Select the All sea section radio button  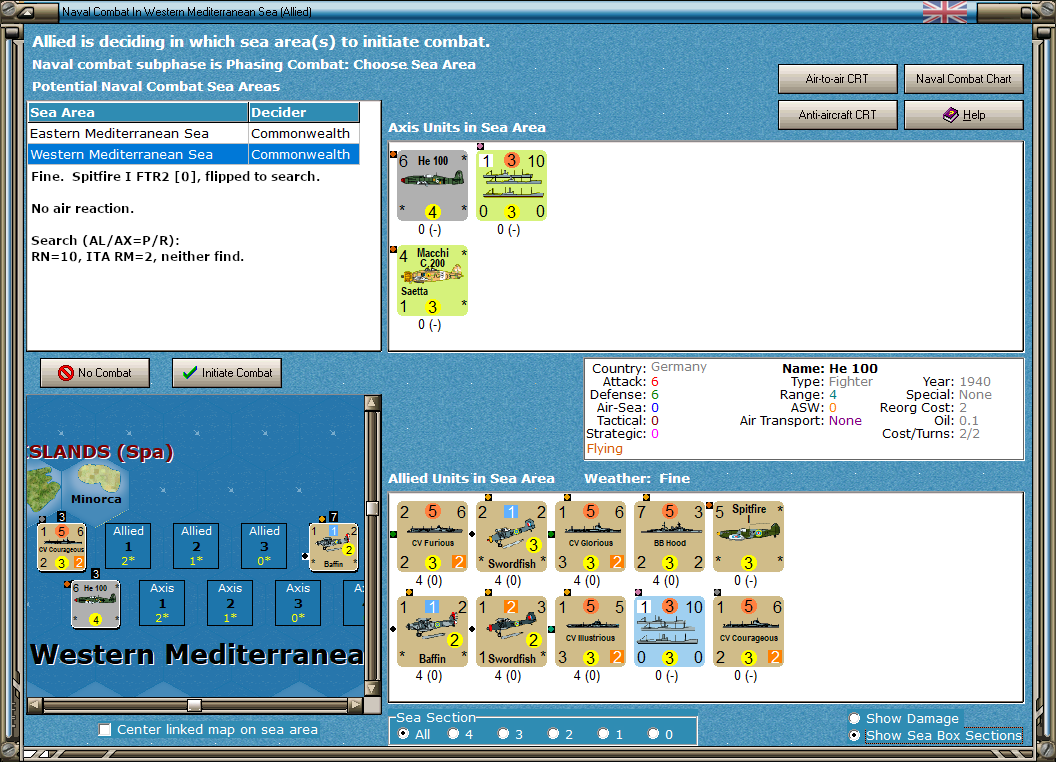click(403, 734)
